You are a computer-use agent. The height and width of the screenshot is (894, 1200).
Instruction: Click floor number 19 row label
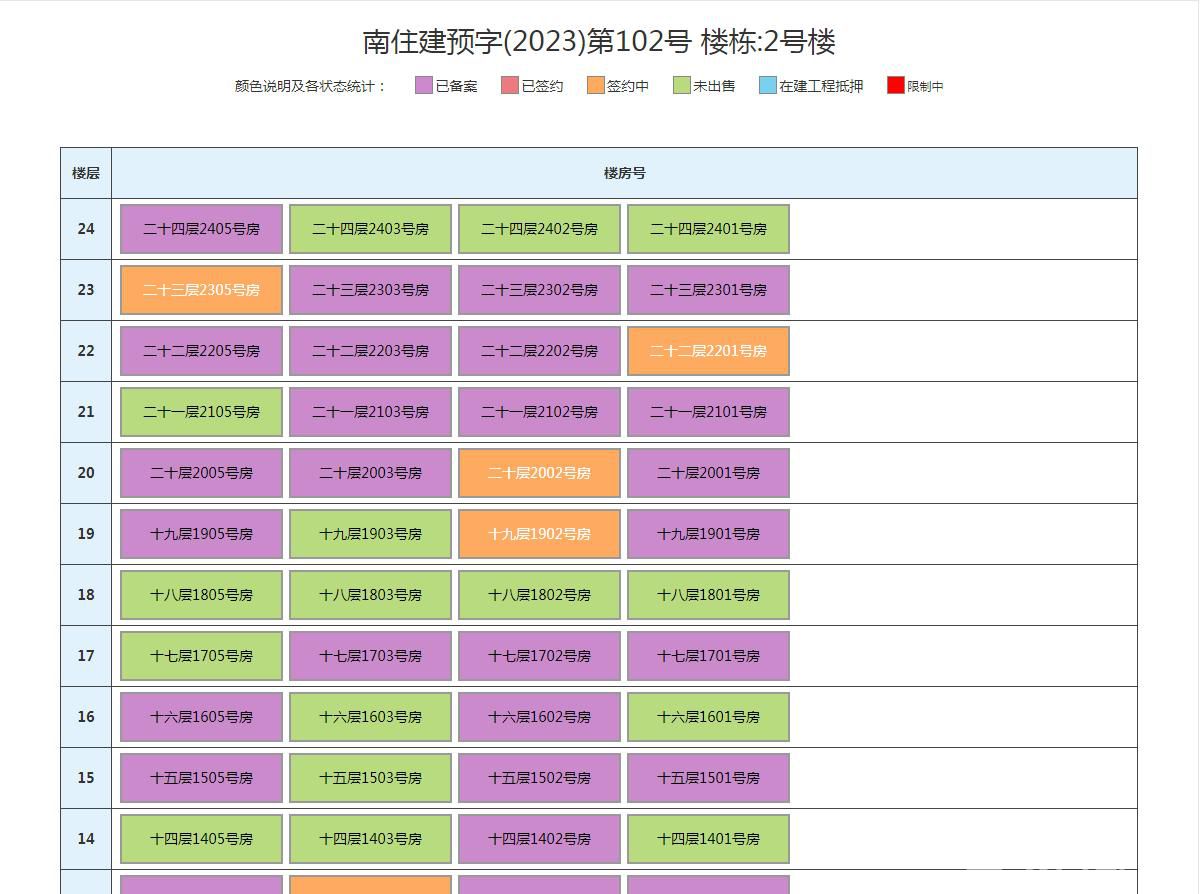click(x=86, y=534)
